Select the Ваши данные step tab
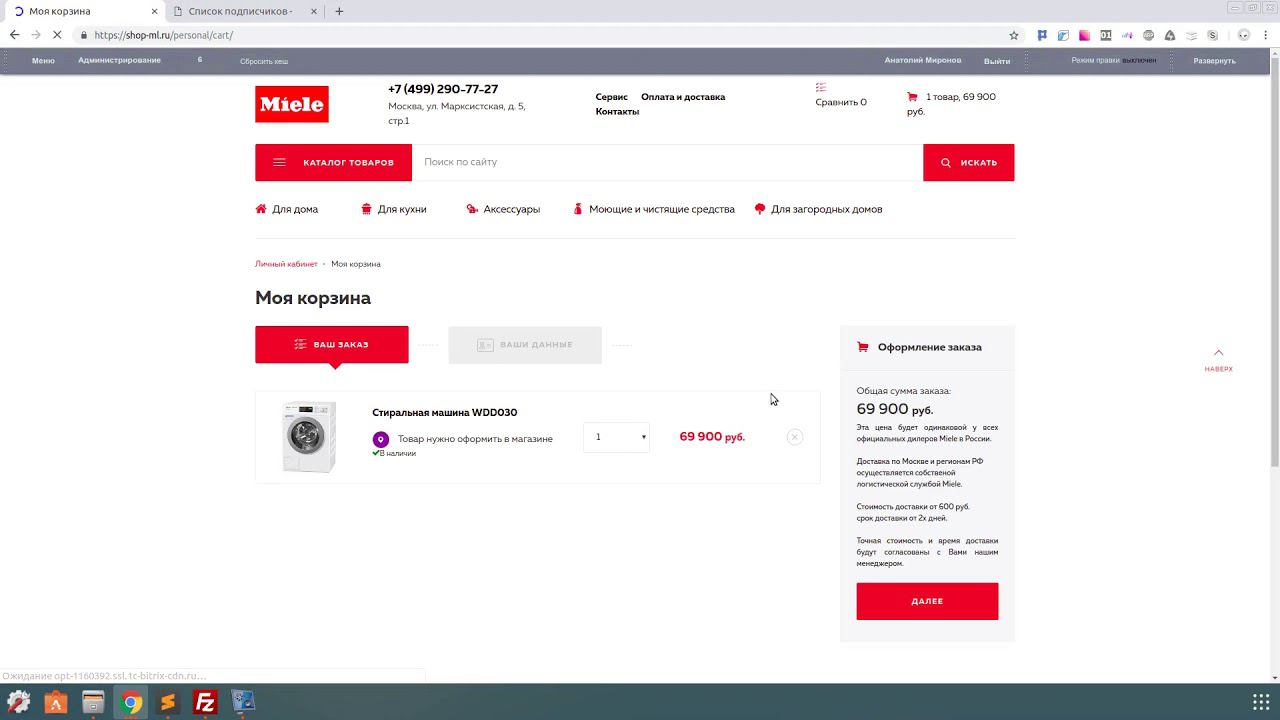1280x720 pixels. [x=525, y=345]
